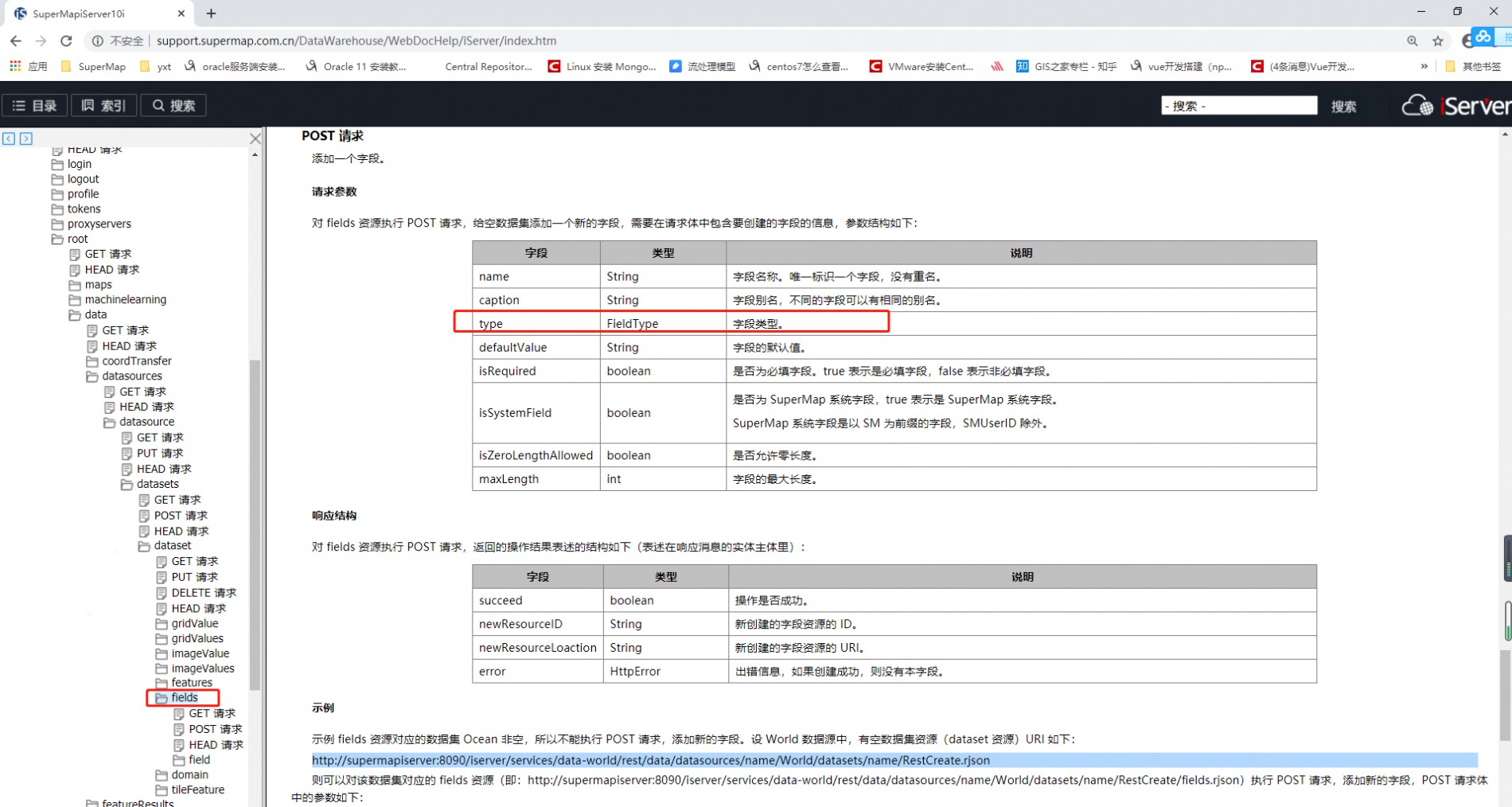Show more bookmarks overflow chevron
Image resolution: width=1512 pixels, height=807 pixels.
tap(1424, 66)
